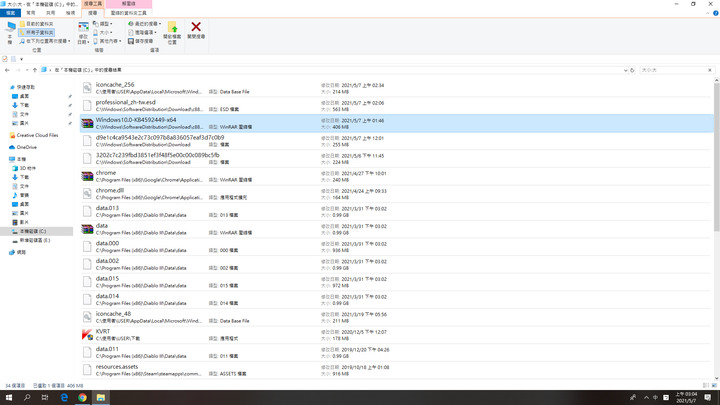Open Advanced options (進階選項) dropdown

coord(142,33)
